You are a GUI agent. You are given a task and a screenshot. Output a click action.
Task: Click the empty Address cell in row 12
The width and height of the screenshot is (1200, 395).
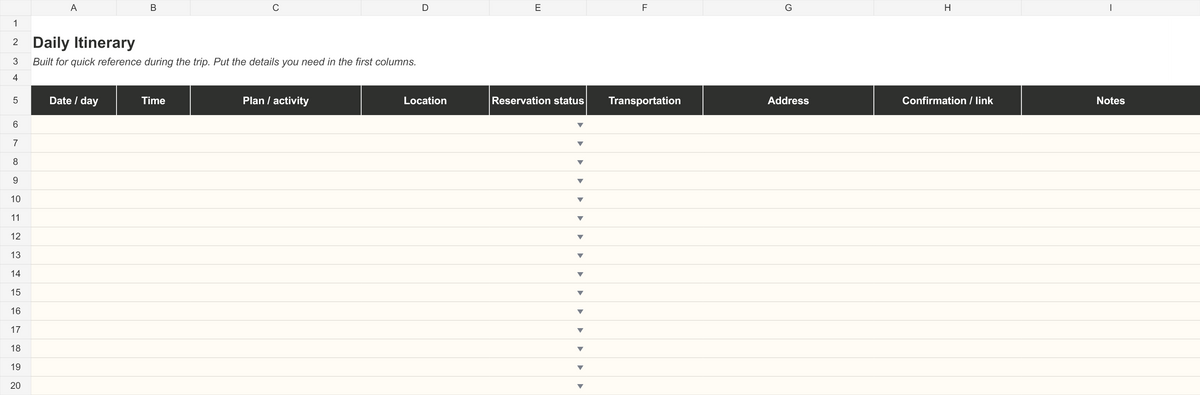pos(788,237)
